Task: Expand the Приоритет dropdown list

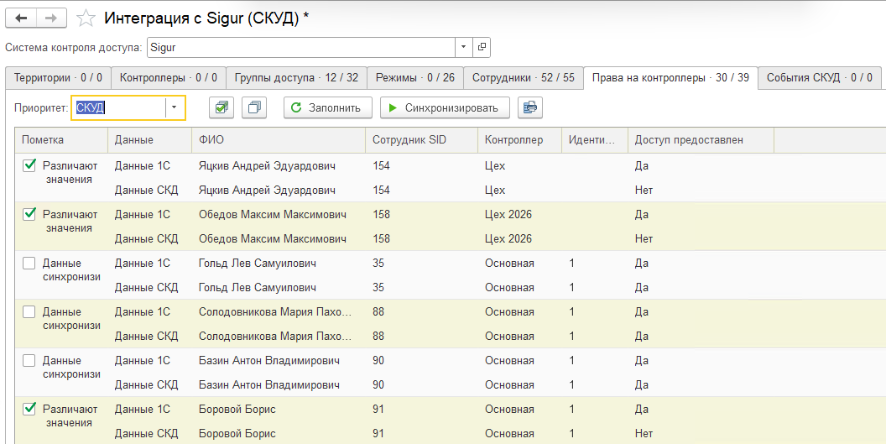Action: click(175, 107)
